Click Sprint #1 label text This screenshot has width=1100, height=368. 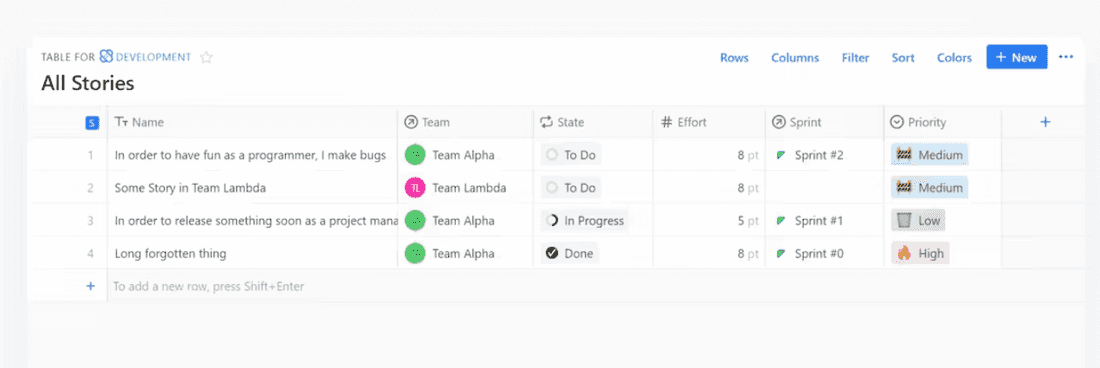[819, 221]
